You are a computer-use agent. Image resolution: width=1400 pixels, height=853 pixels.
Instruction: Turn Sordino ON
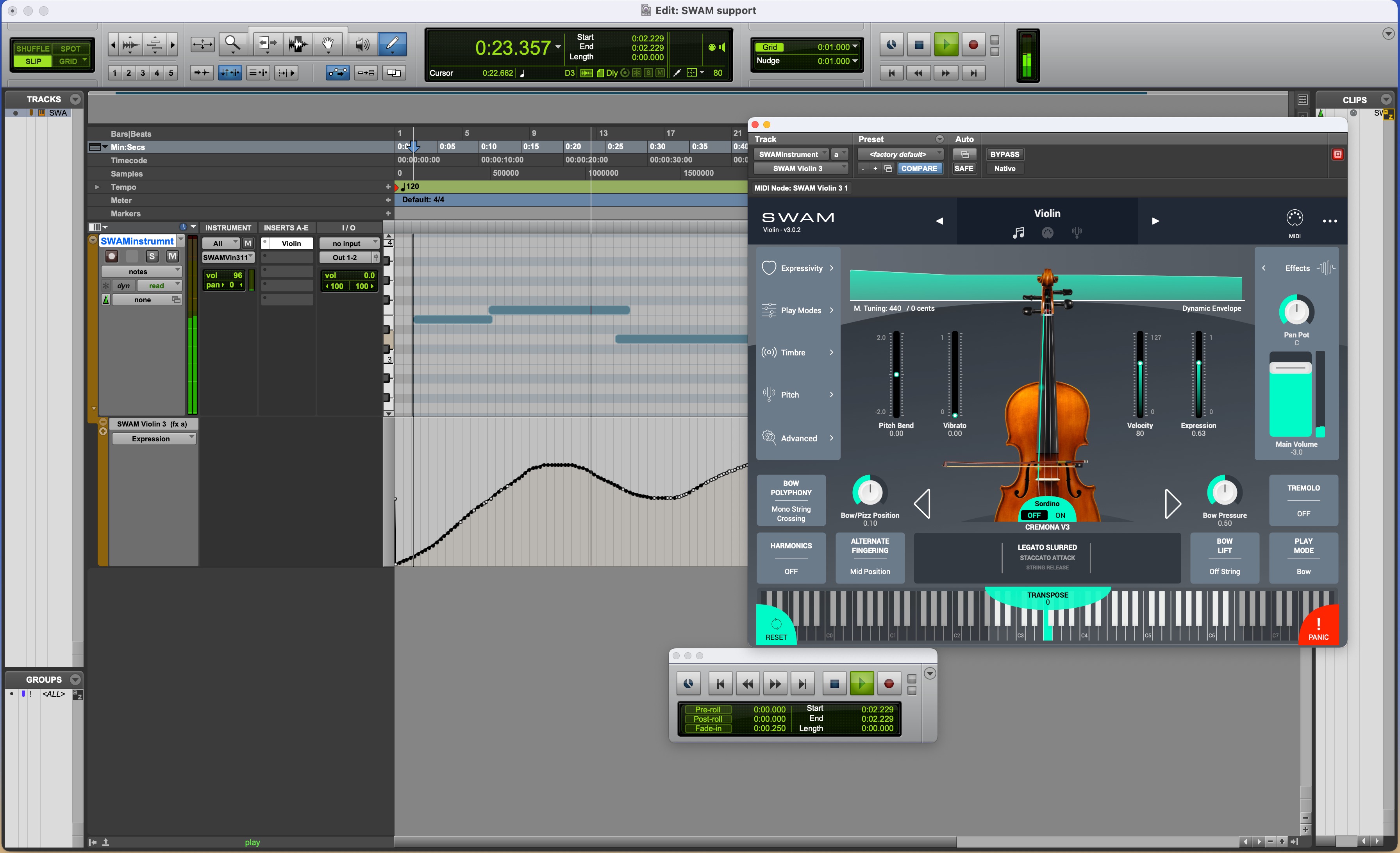1060,515
